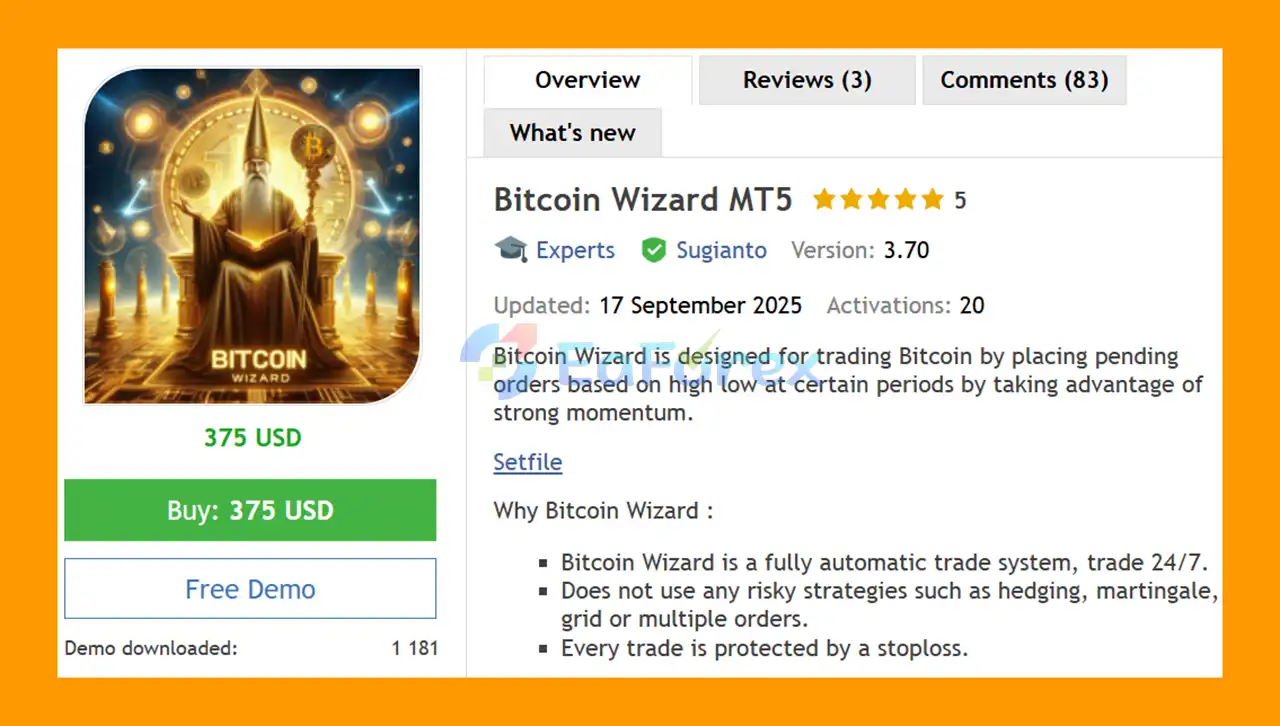Click the updated date 17 September 2025
This screenshot has width=1280, height=726.
click(x=700, y=306)
